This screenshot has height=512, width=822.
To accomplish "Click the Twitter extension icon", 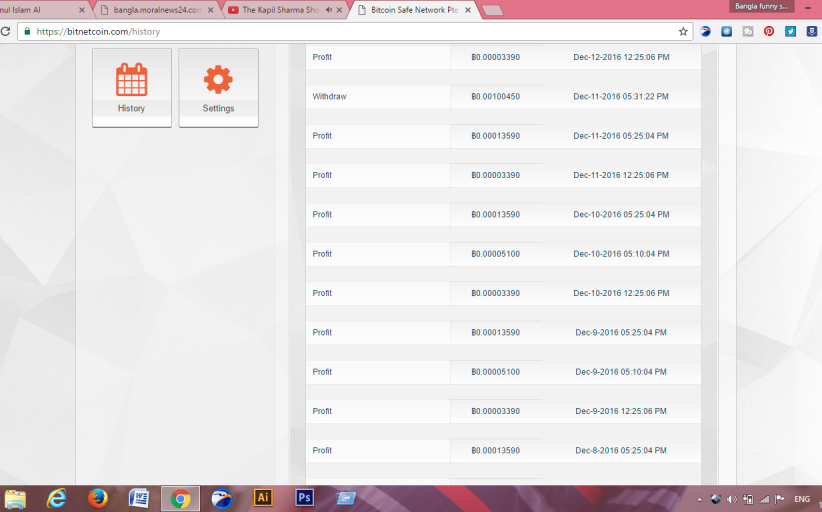I will [x=790, y=31].
